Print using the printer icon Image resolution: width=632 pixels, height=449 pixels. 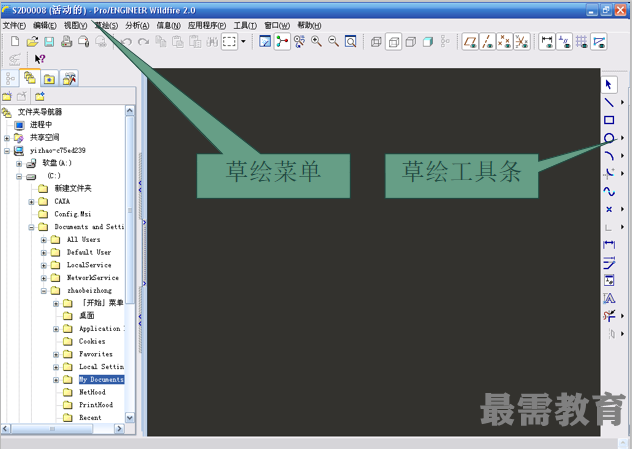click(67, 41)
